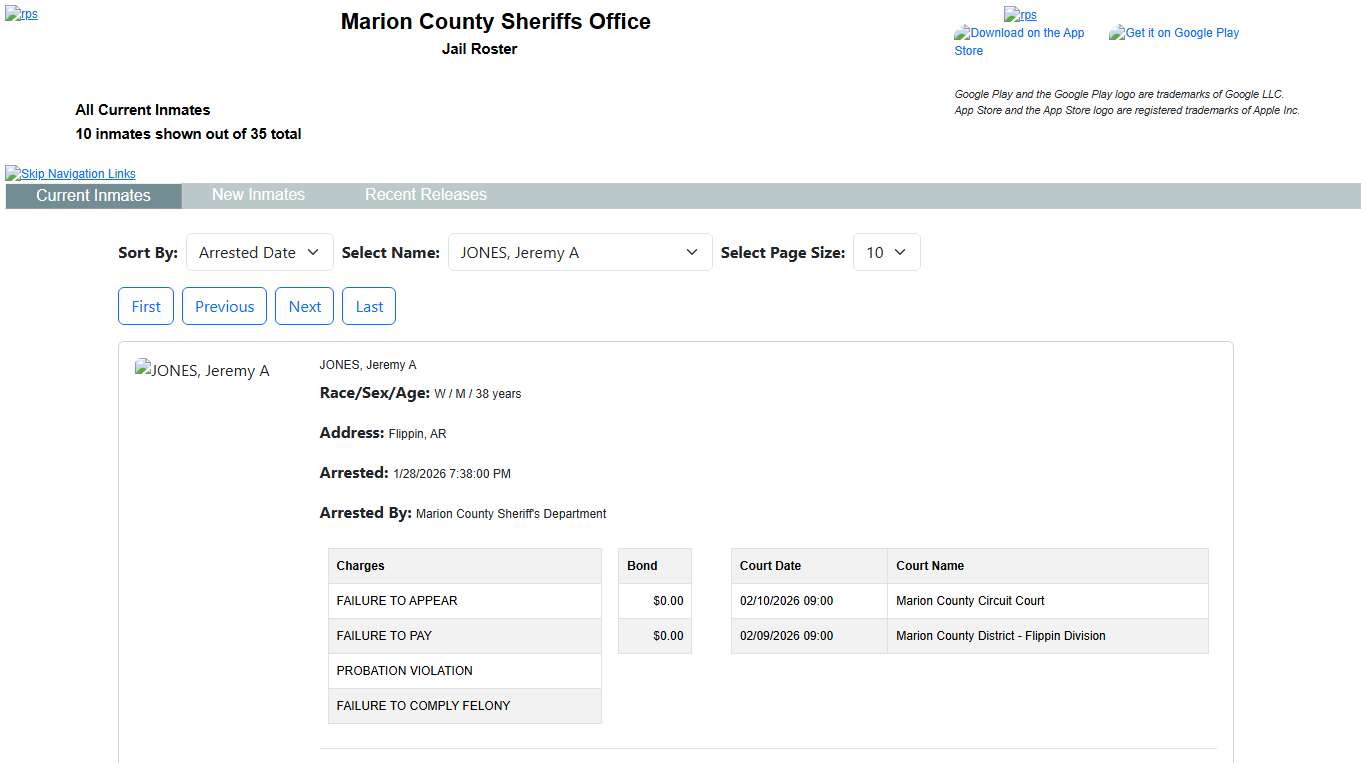Click the rps logo above the app badges

pos(1020,15)
